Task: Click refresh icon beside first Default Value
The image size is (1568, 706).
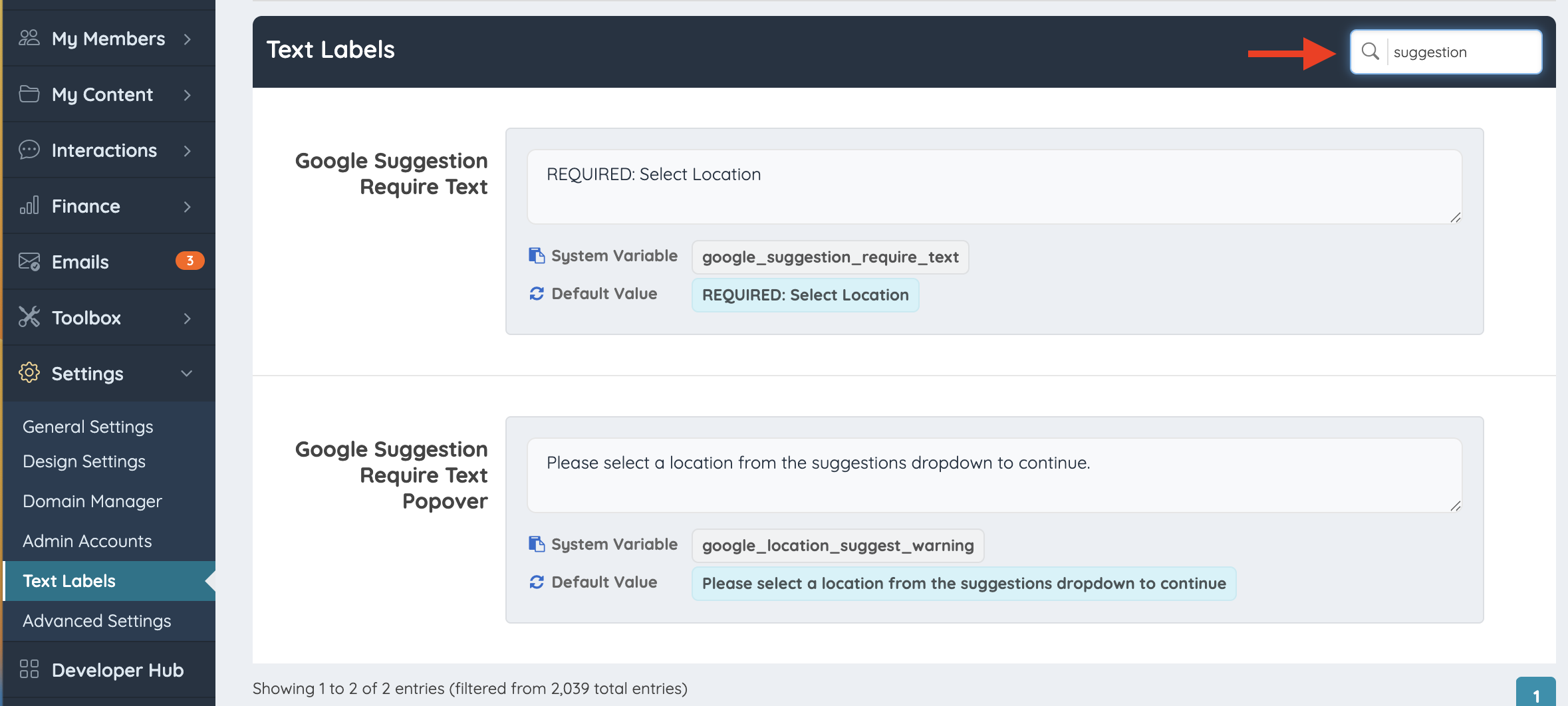Action: click(536, 294)
